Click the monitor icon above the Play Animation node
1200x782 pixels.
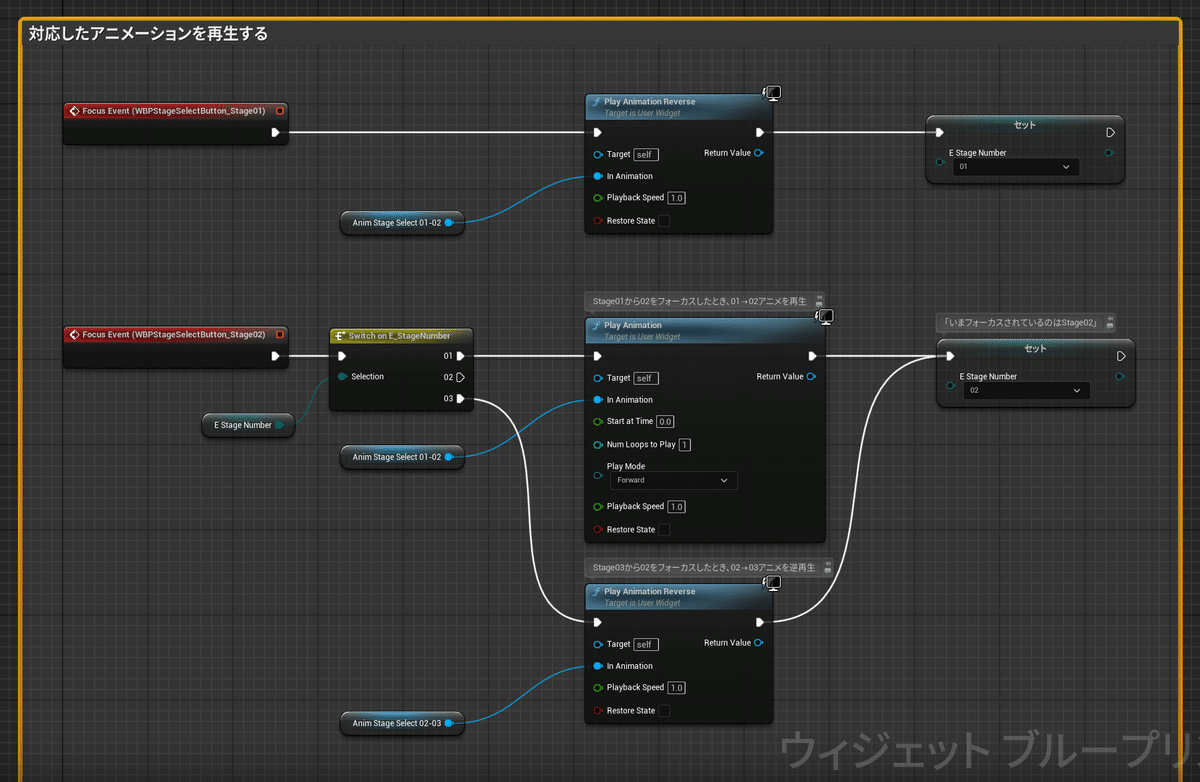click(826, 317)
